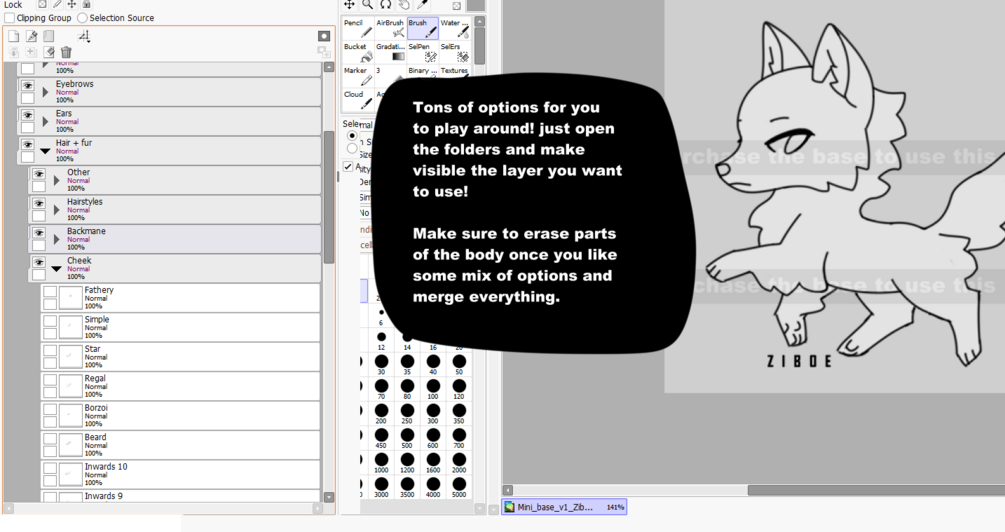
Task: Select the SelErs selection eraser tool
Action: coord(454,53)
